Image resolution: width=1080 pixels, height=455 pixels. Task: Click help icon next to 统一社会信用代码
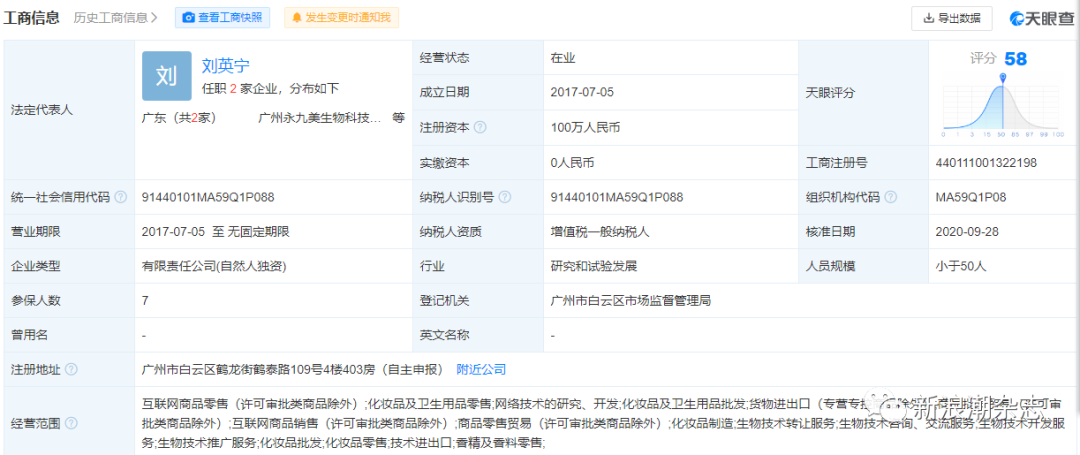[x=121, y=197]
